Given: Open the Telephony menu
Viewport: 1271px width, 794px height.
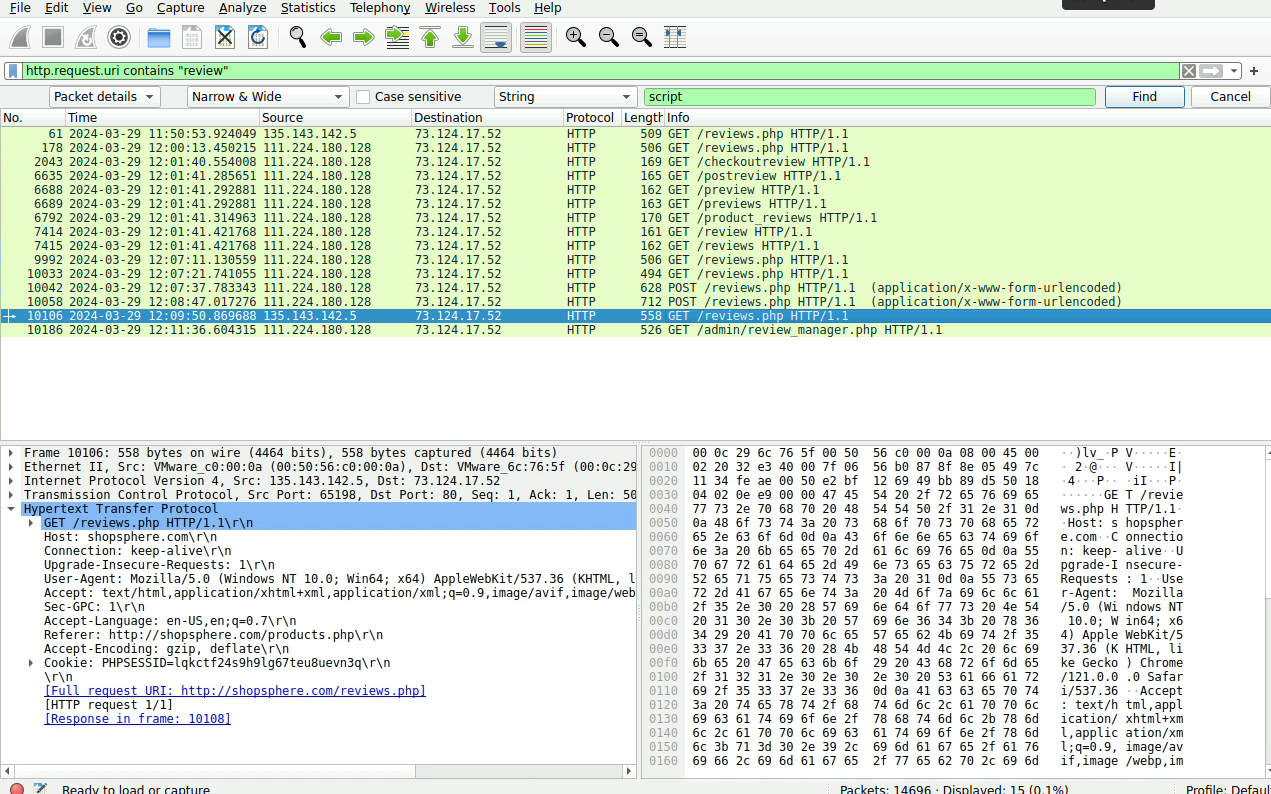Looking at the screenshot, I should [x=380, y=8].
